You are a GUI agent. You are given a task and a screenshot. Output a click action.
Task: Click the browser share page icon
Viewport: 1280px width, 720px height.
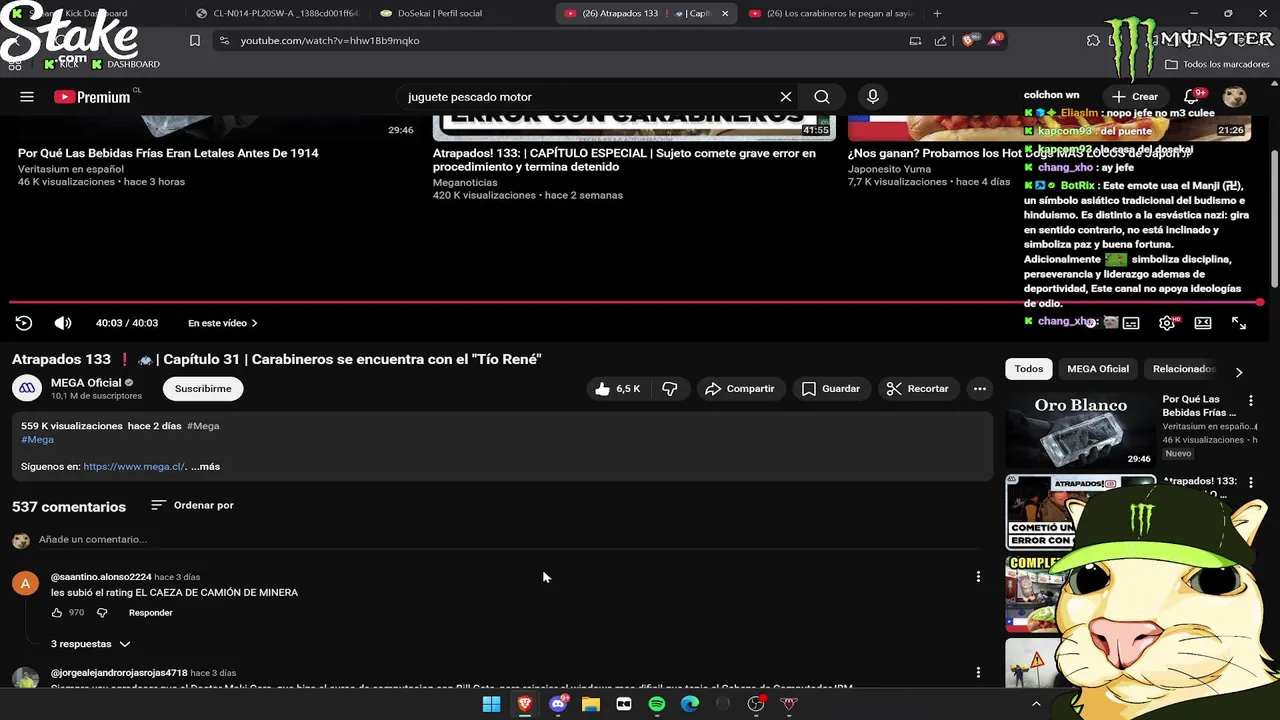(940, 41)
